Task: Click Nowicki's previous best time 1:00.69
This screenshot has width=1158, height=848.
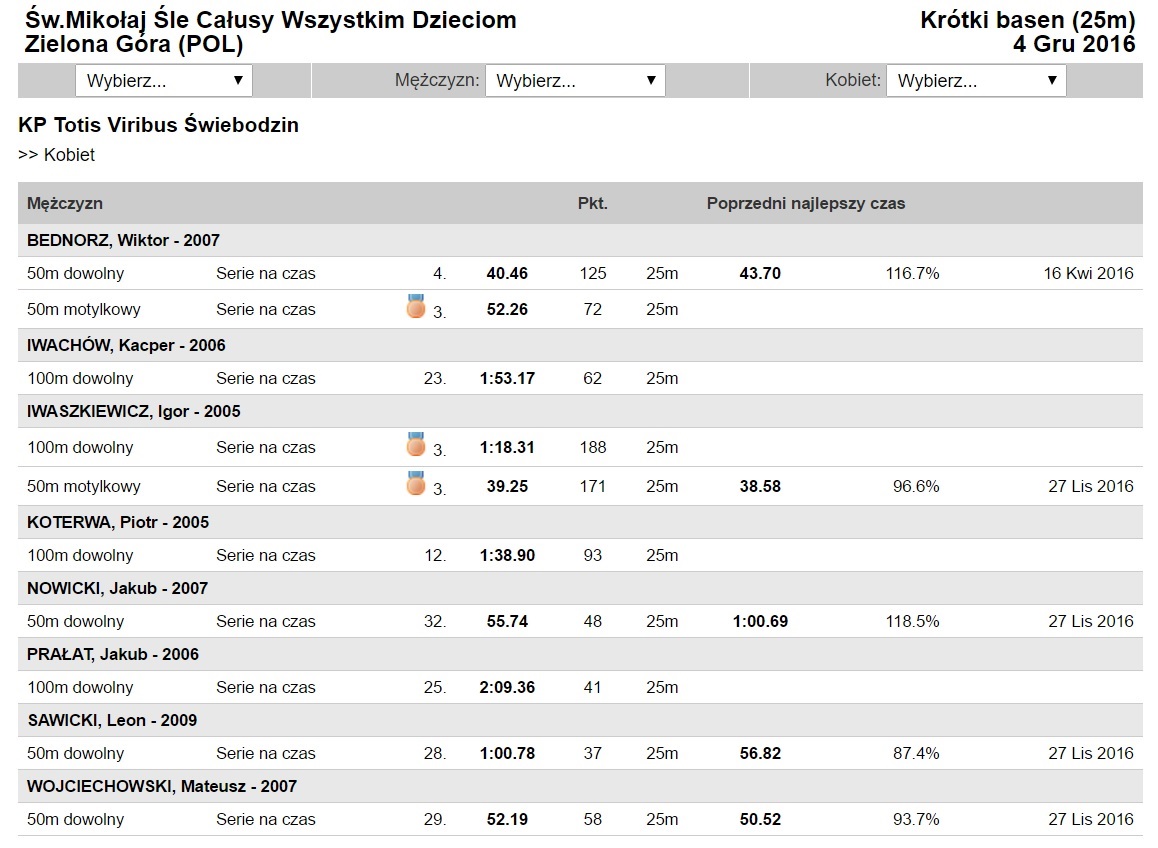Action: (760, 621)
